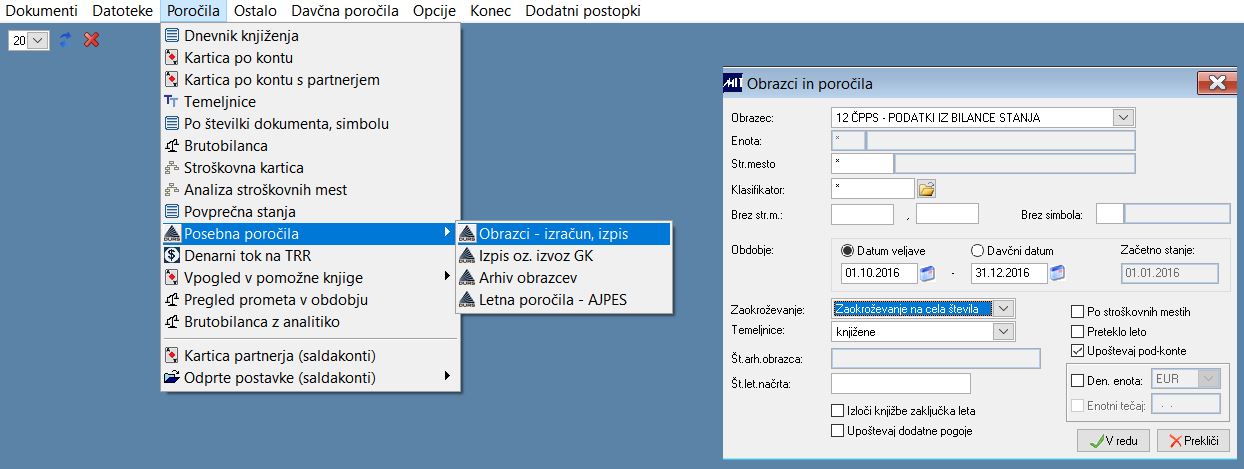Click the Stroškovna kartica icon
This screenshot has height=469, width=1244.
coord(171,168)
